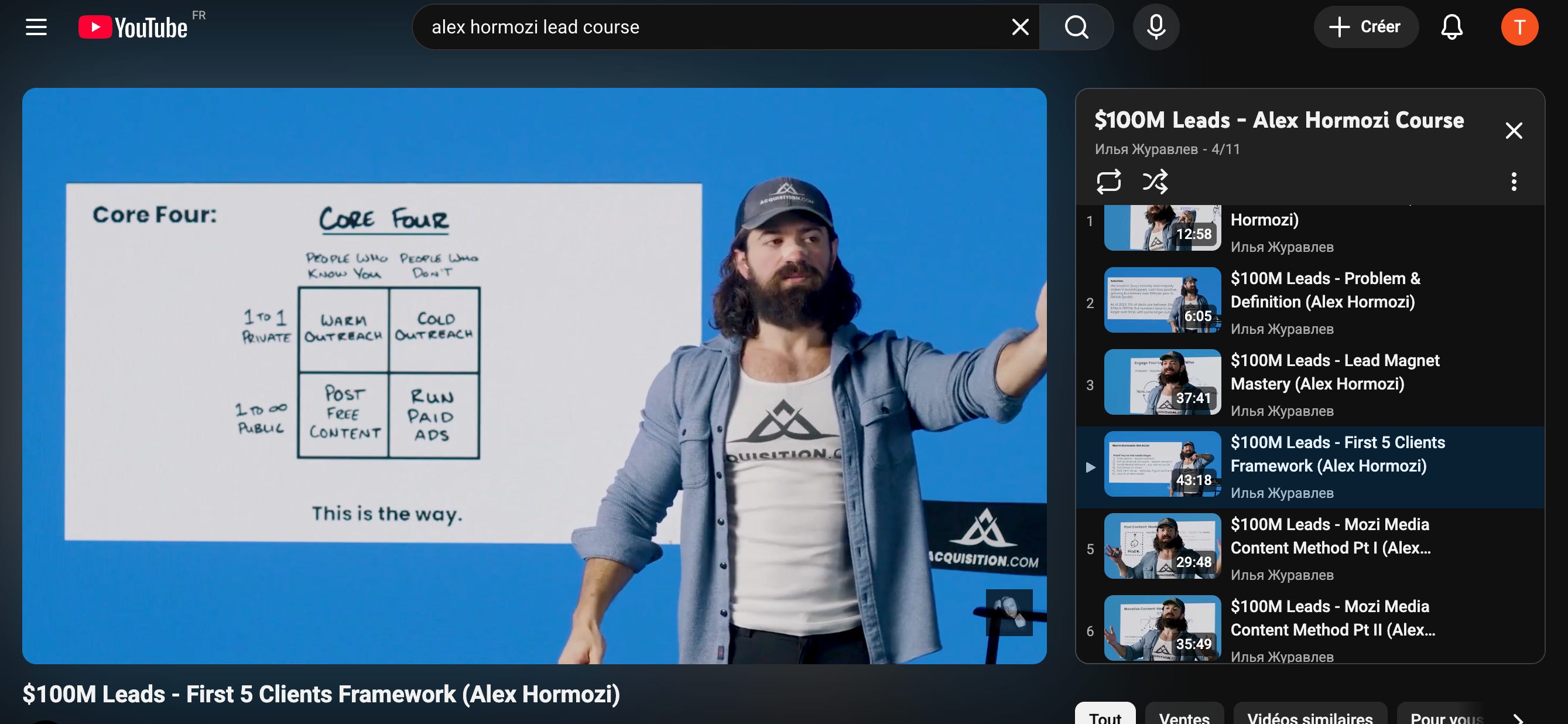Image resolution: width=1568 pixels, height=724 pixels.
Task: Close the $100M Leads playlist panel
Action: [1513, 130]
